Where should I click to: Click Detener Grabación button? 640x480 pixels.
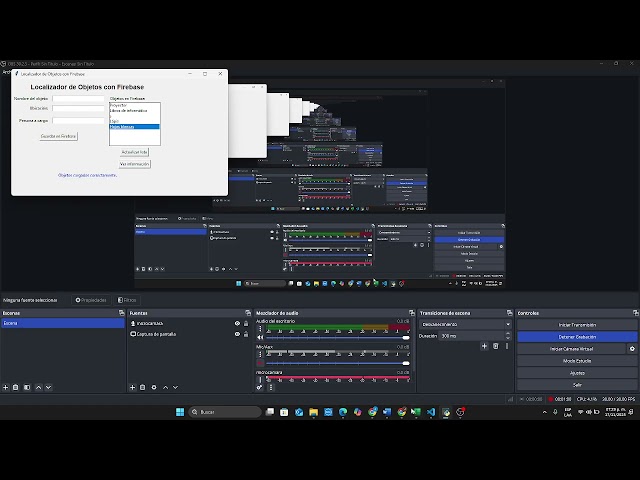[577, 337]
